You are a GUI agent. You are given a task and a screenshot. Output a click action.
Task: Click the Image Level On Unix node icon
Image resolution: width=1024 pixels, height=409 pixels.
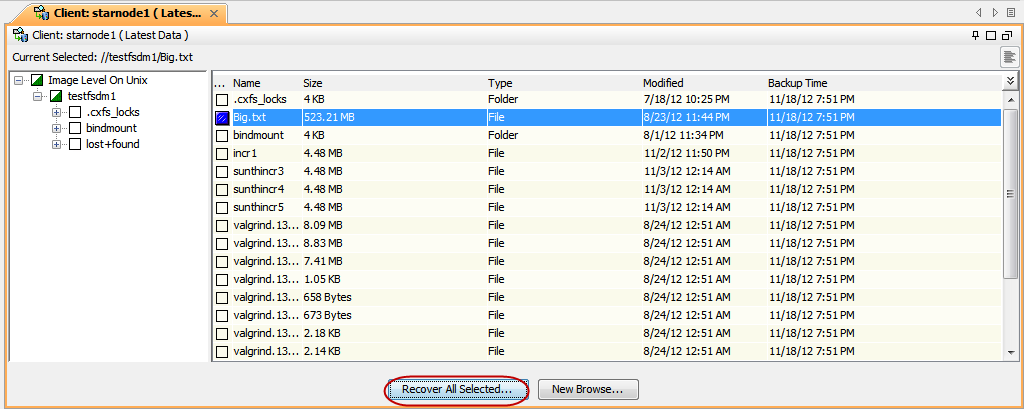(37, 80)
